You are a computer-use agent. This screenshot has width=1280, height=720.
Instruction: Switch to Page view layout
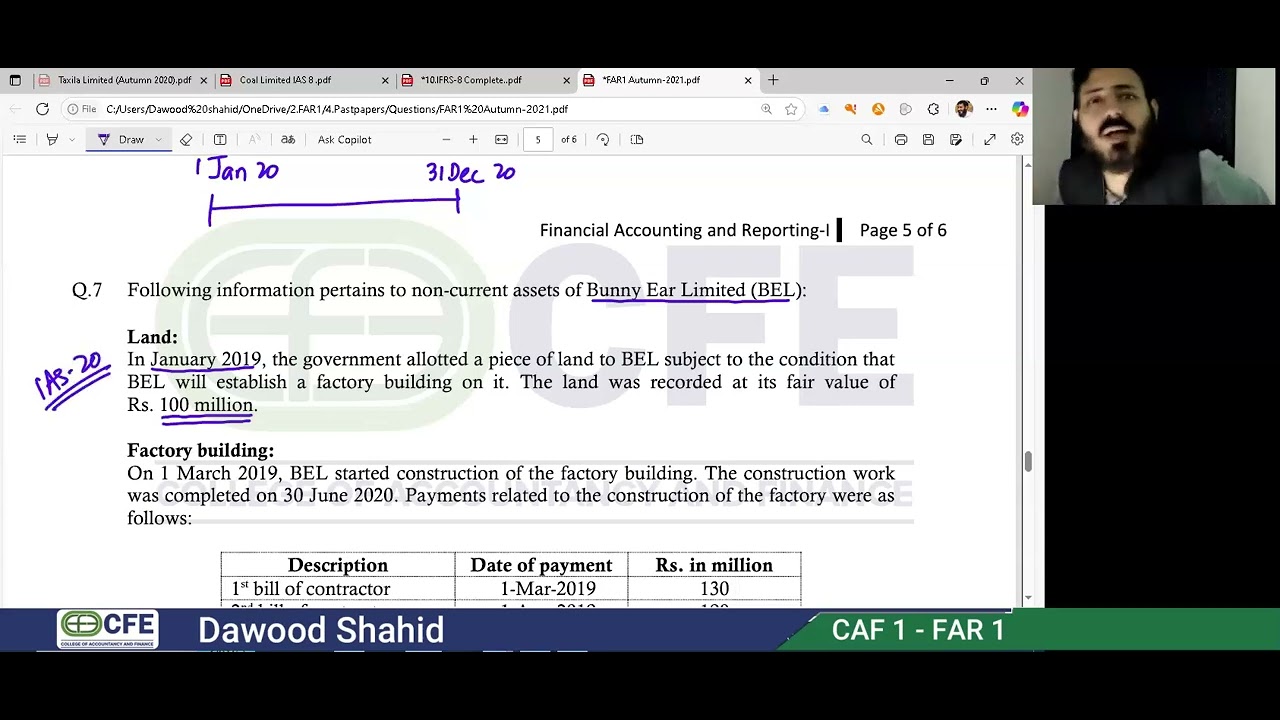point(637,140)
